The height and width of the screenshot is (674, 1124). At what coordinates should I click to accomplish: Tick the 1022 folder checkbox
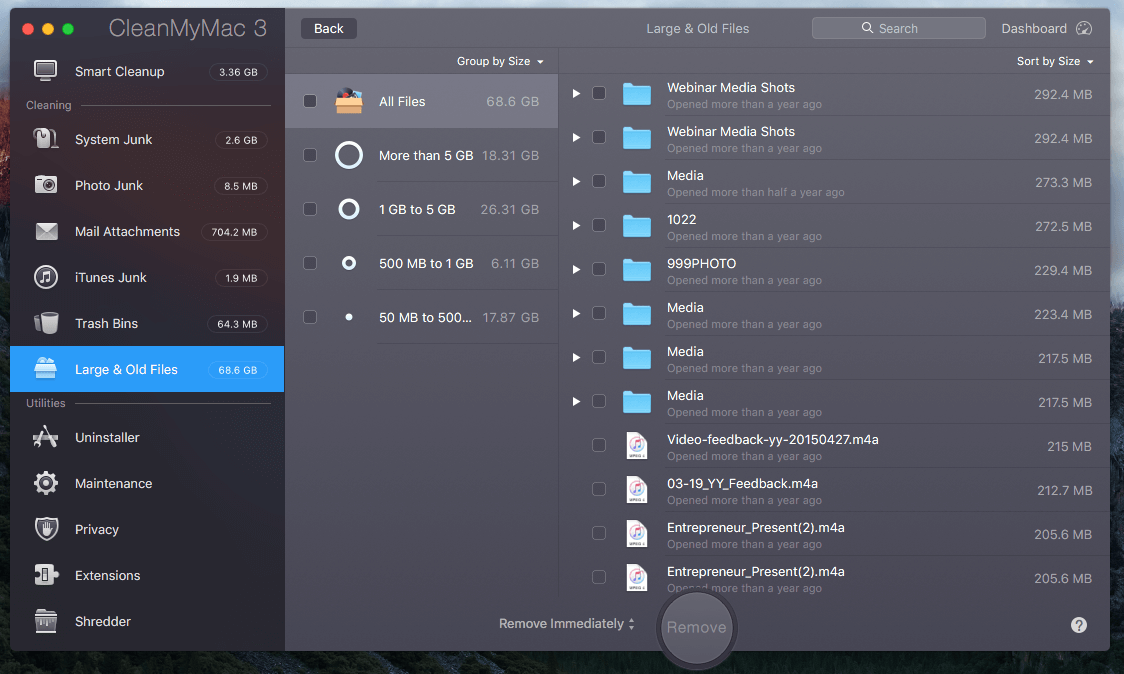(599, 225)
